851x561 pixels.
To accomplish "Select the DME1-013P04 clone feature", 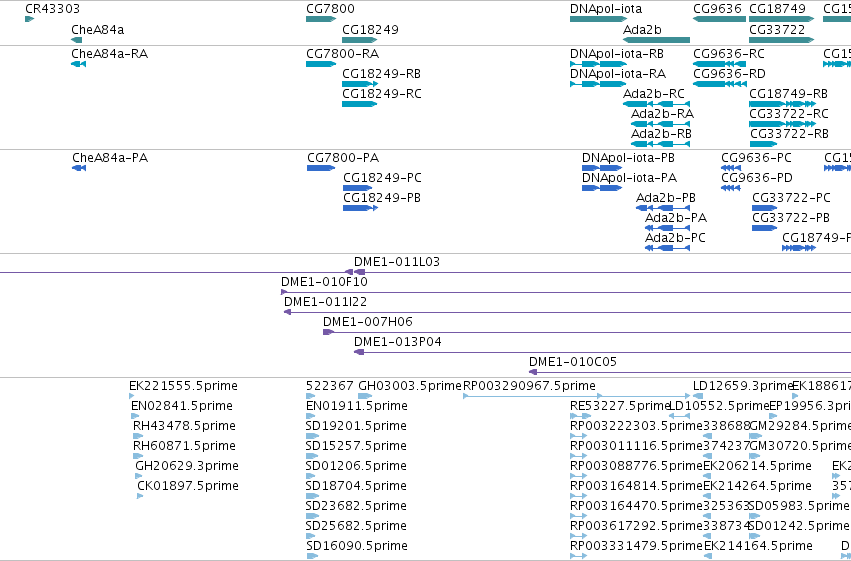I will 602,353.
